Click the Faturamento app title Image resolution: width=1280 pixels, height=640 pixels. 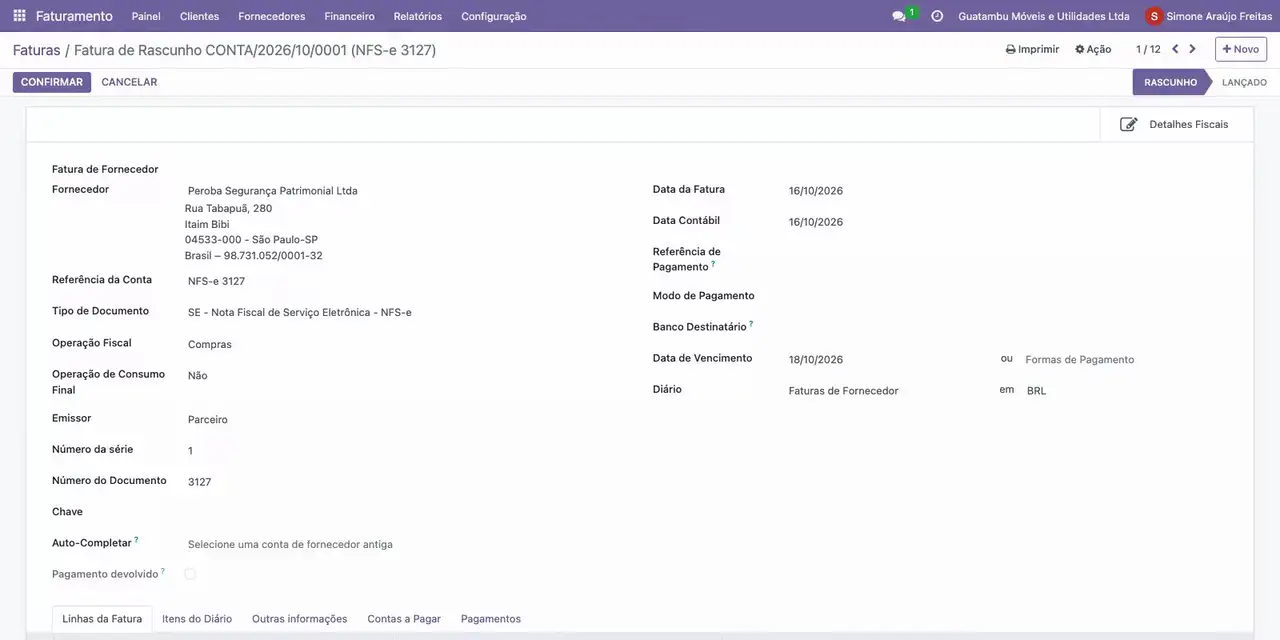pyautogui.click(x=74, y=16)
